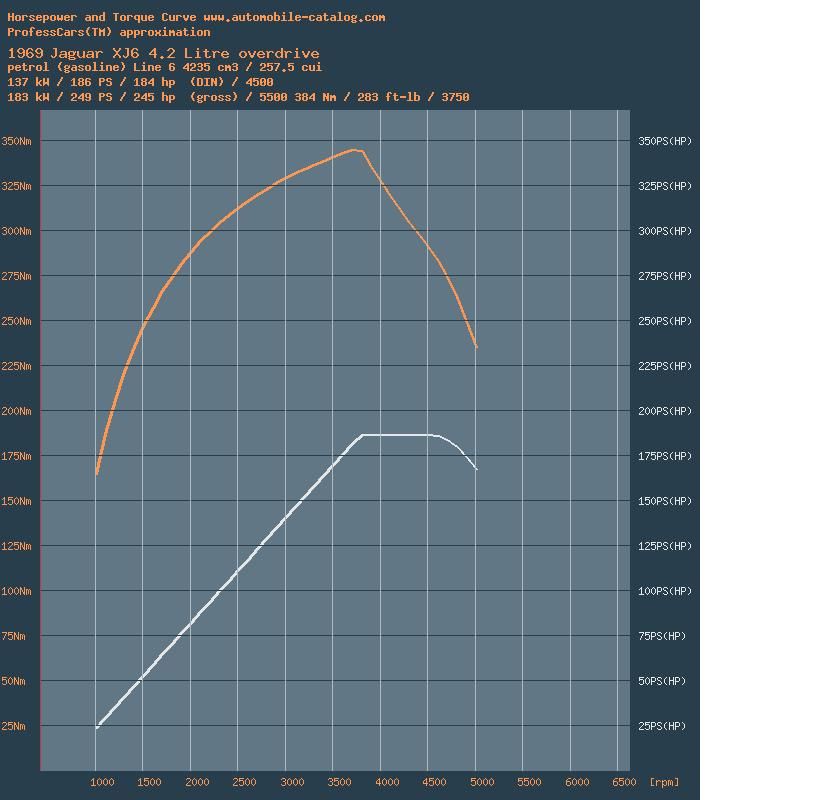Click the '225PS(HP)' power axis label

pos(665,366)
